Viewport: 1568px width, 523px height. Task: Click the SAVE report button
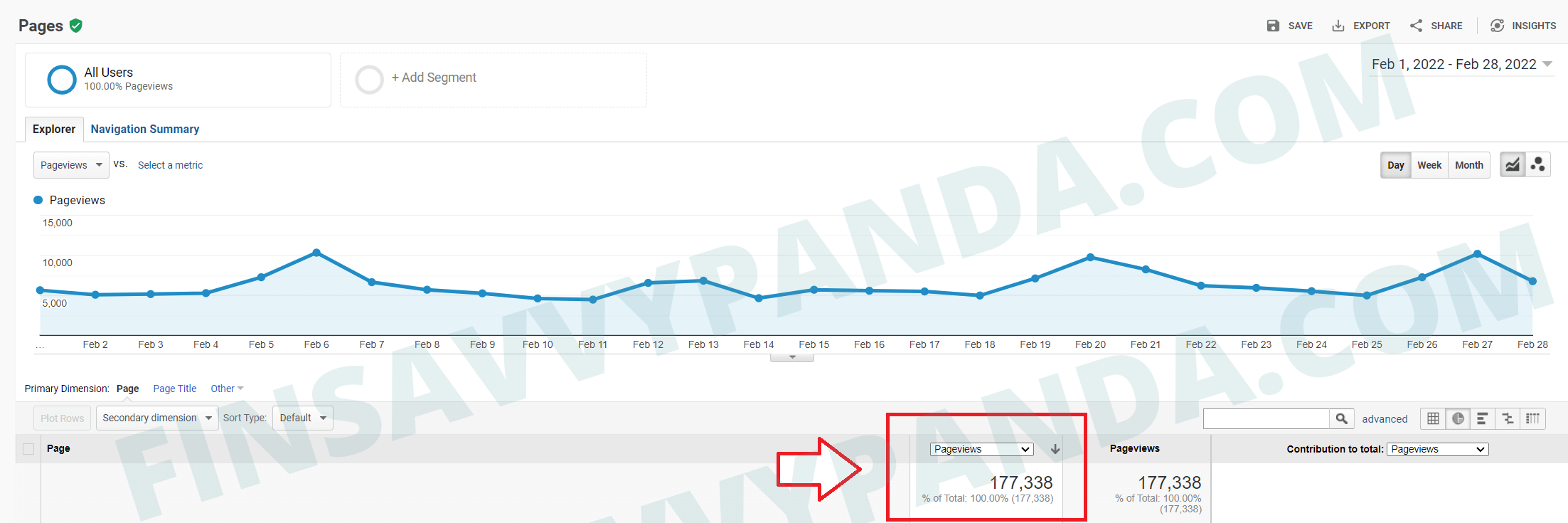(x=1290, y=26)
